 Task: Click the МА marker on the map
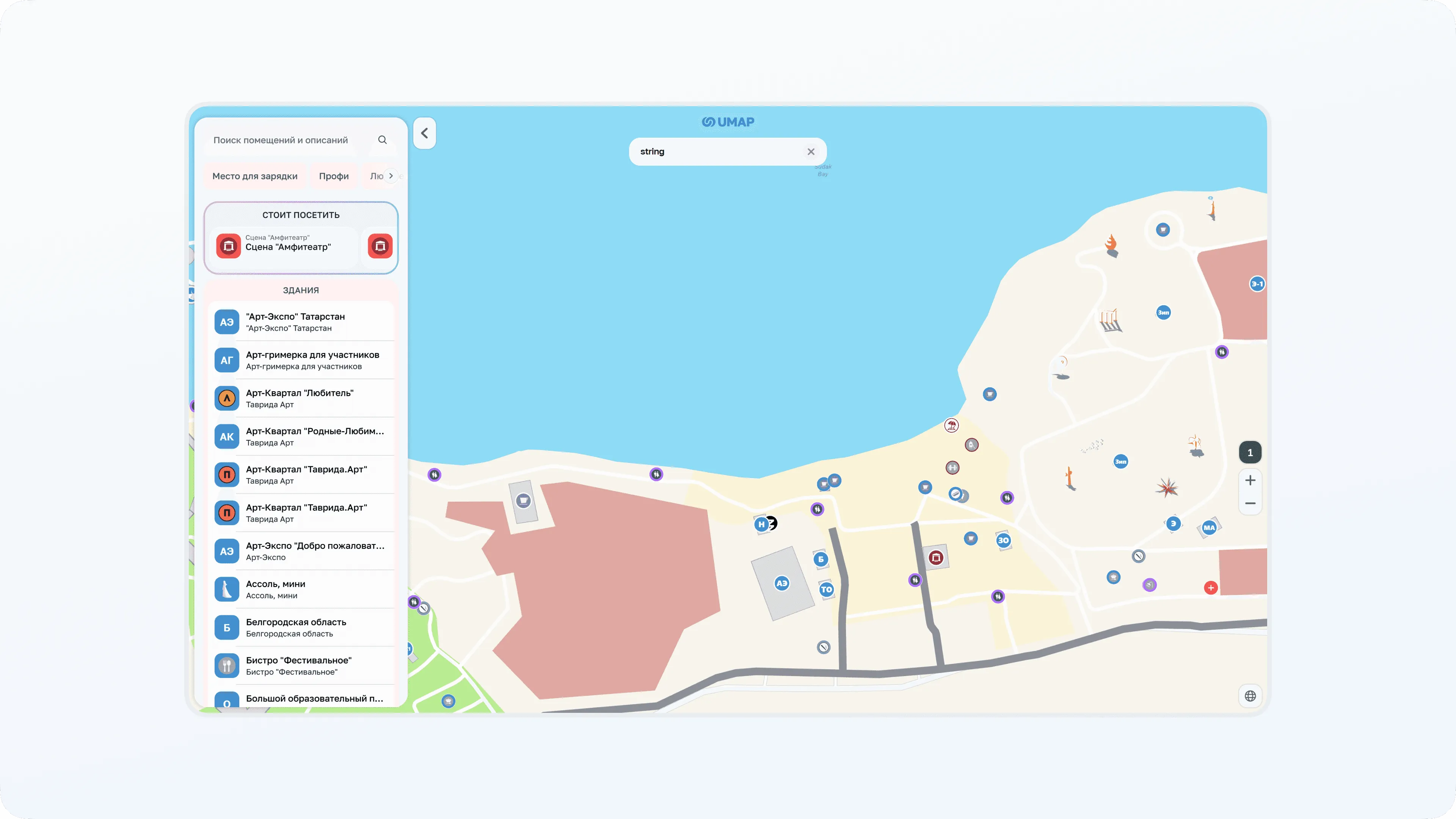[x=1209, y=528]
